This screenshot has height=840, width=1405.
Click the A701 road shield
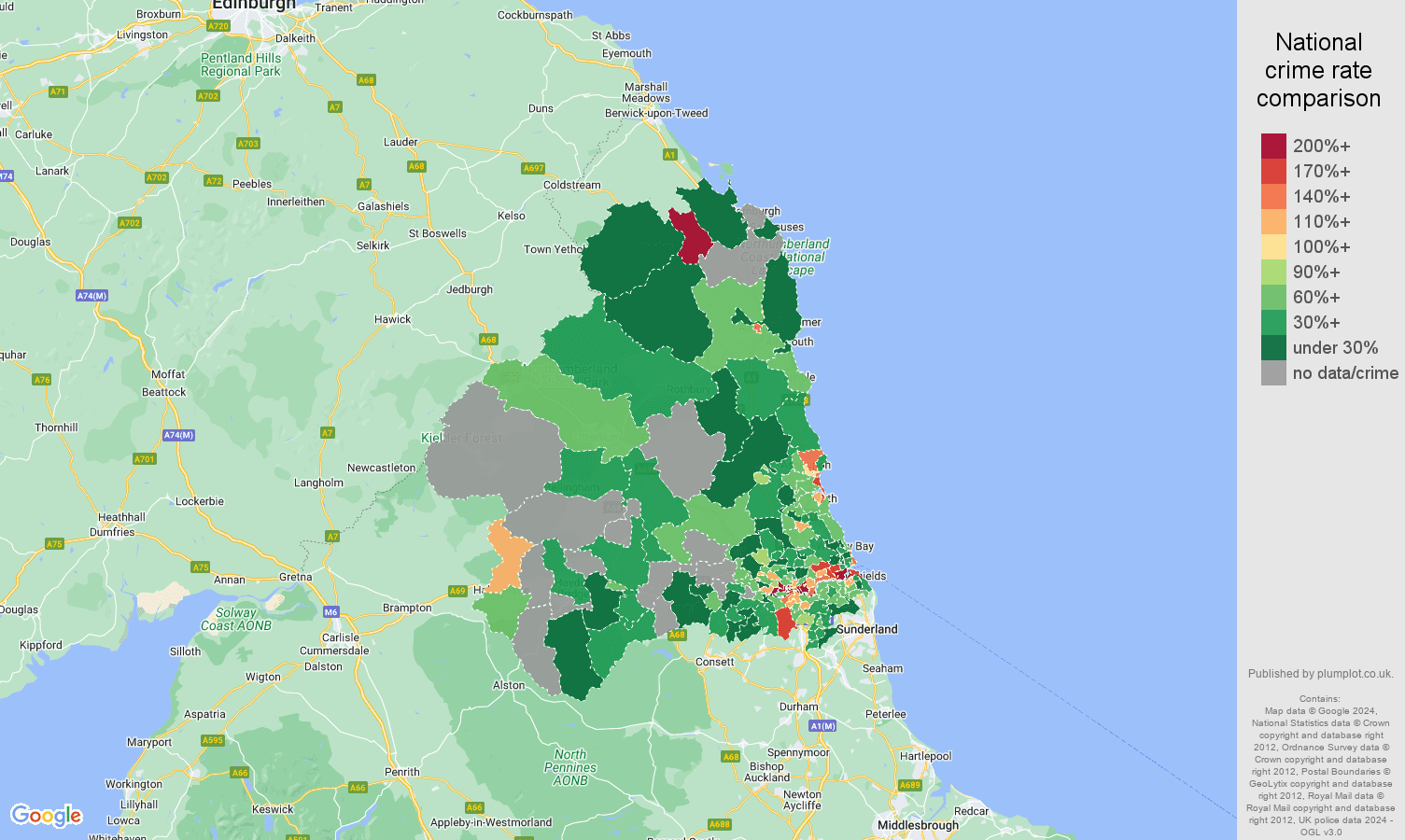[x=144, y=458]
